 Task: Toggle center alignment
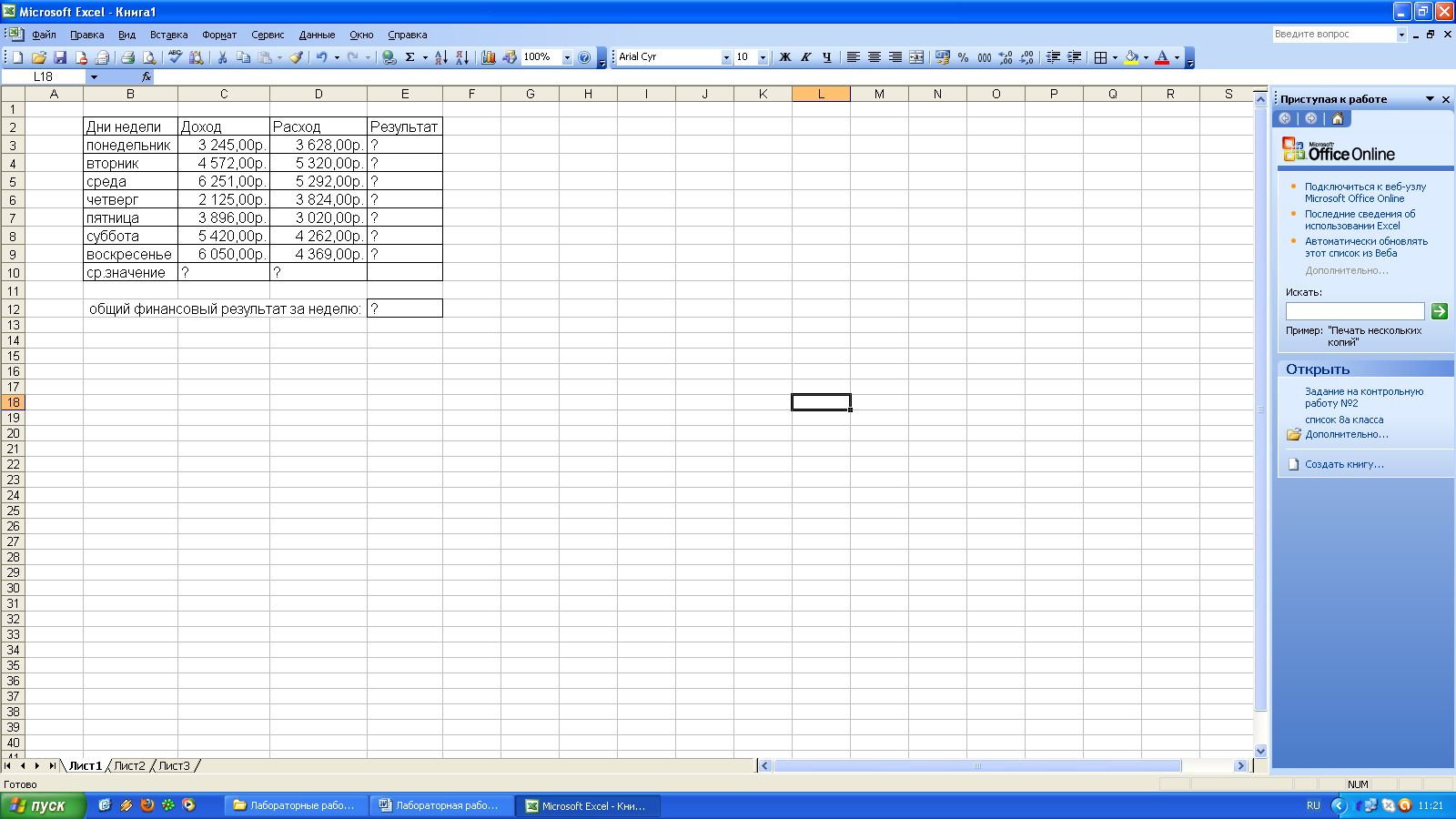click(x=875, y=57)
